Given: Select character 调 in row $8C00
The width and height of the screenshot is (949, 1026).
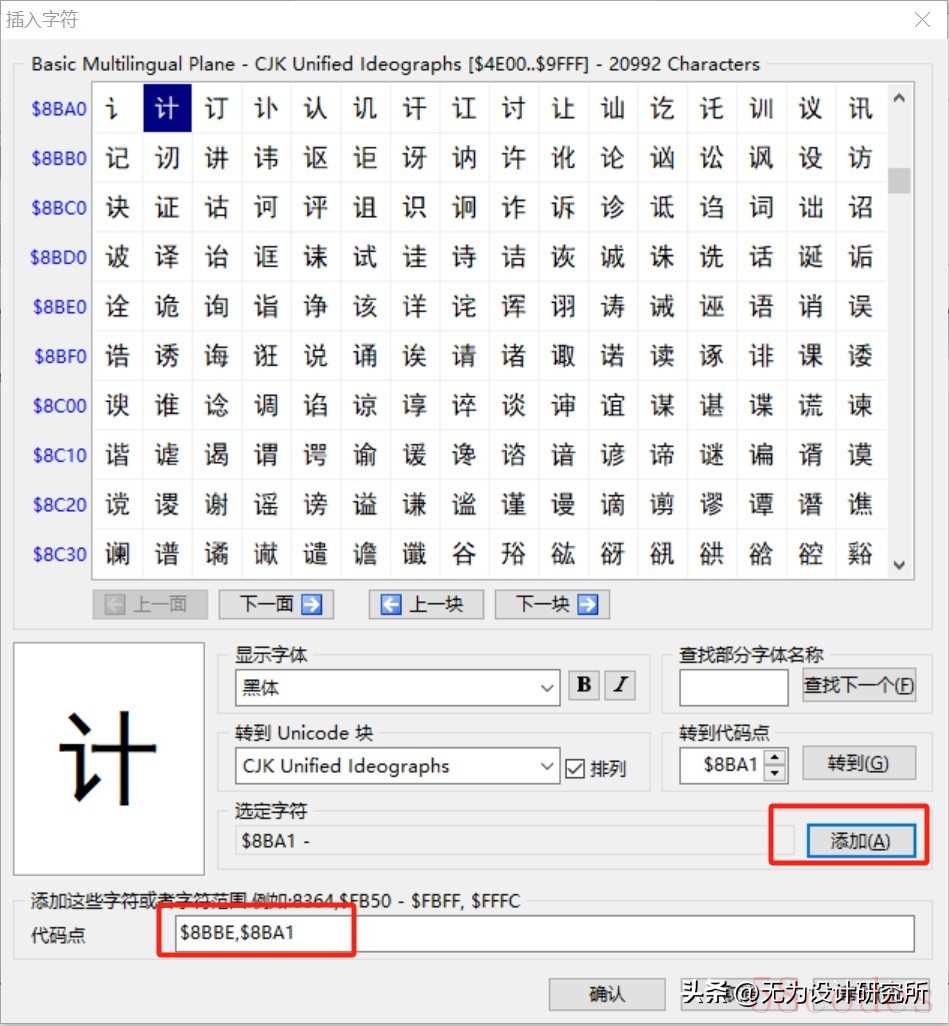Looking at the screenshot, I should coord(266,406).
